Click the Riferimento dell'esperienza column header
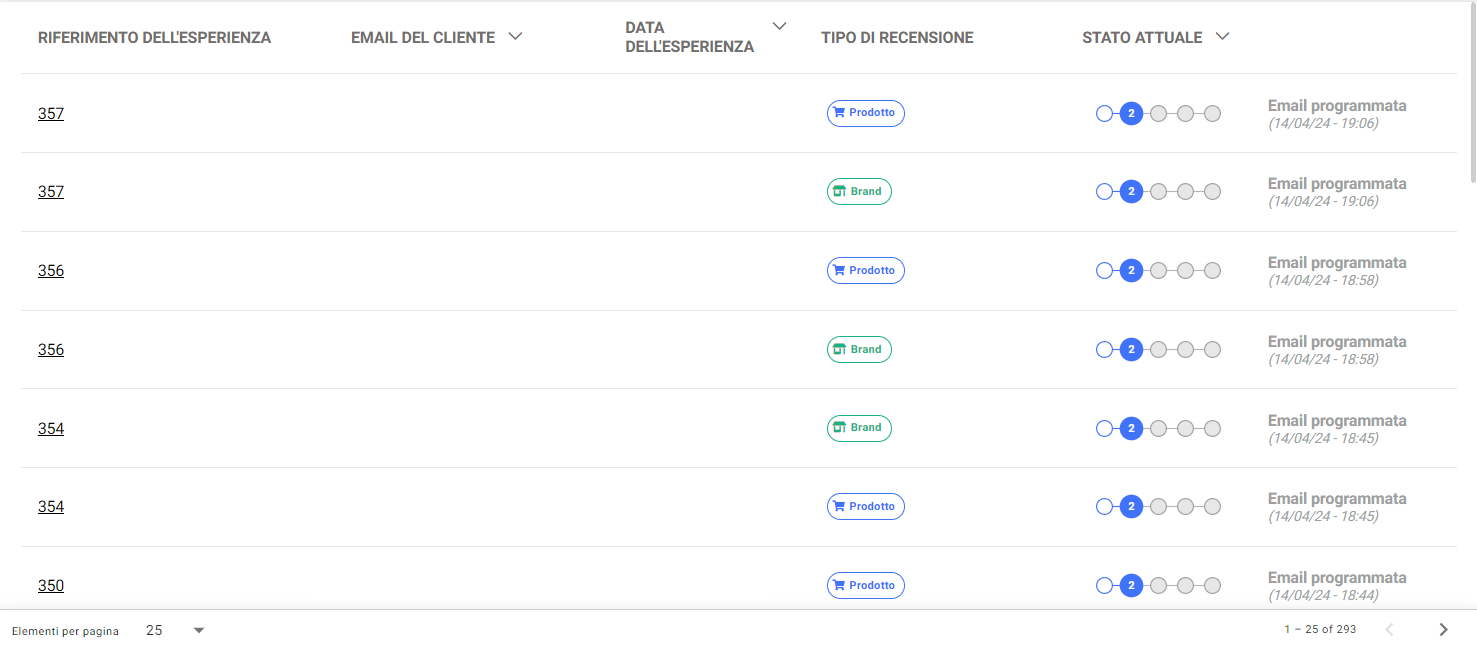 pos(154,38)
